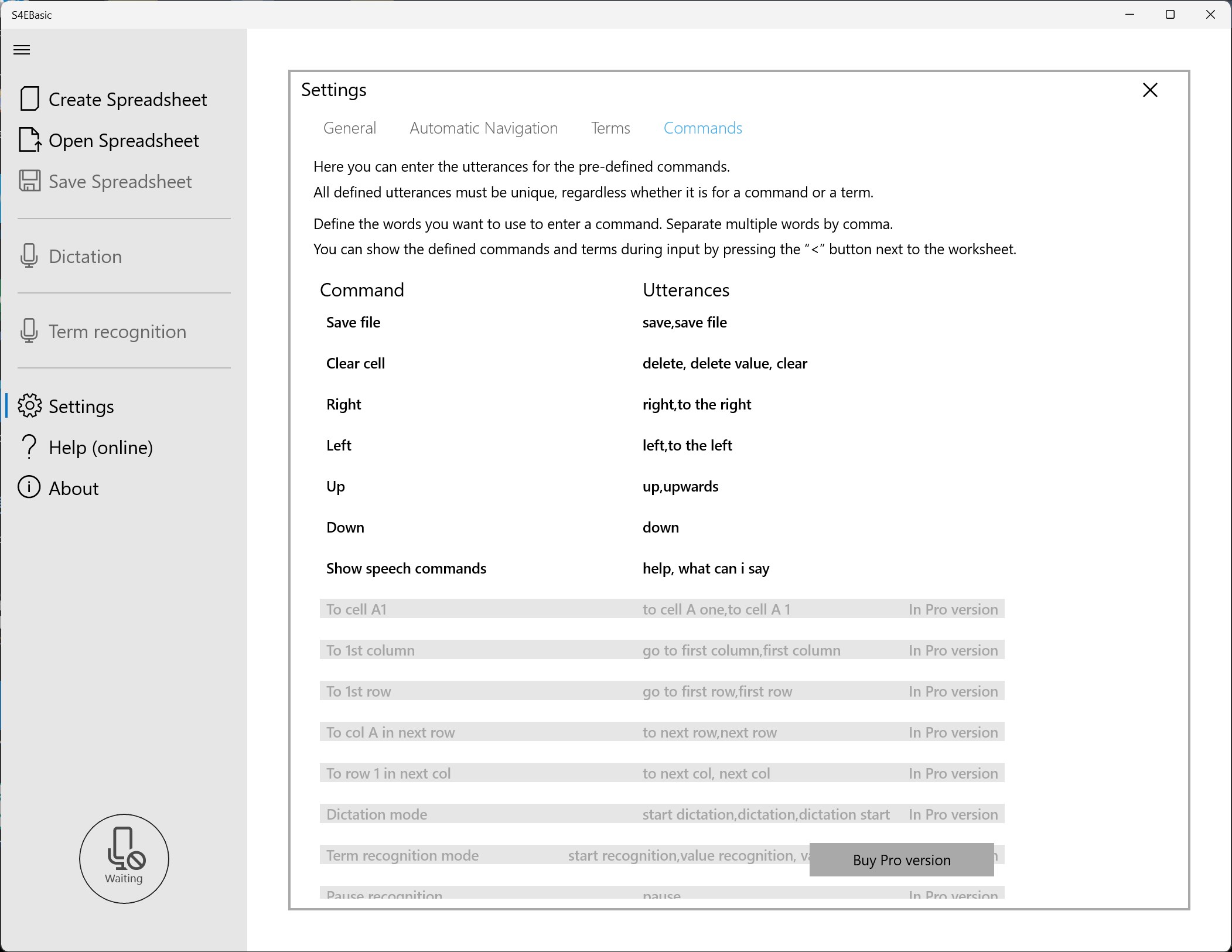Click the Show speech commands utterances field

[x=706, y=569]
